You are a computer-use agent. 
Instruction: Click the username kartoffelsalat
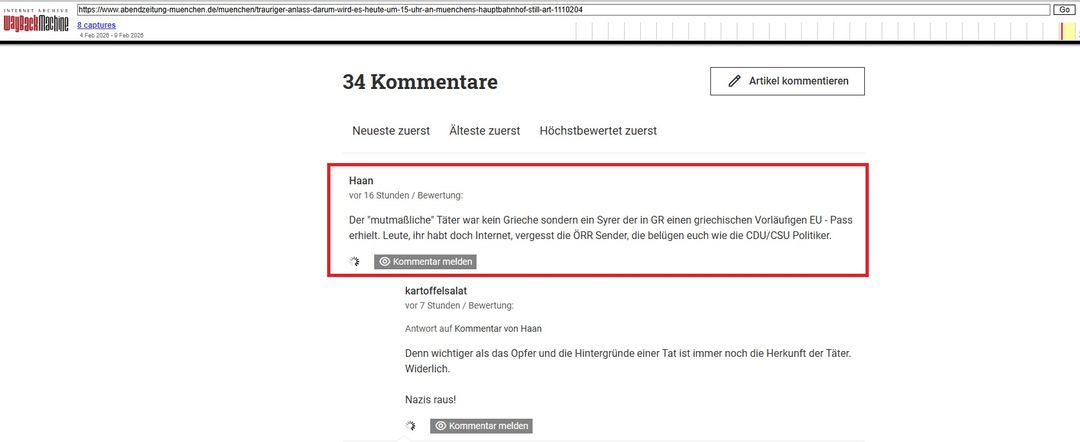[436, 291]
